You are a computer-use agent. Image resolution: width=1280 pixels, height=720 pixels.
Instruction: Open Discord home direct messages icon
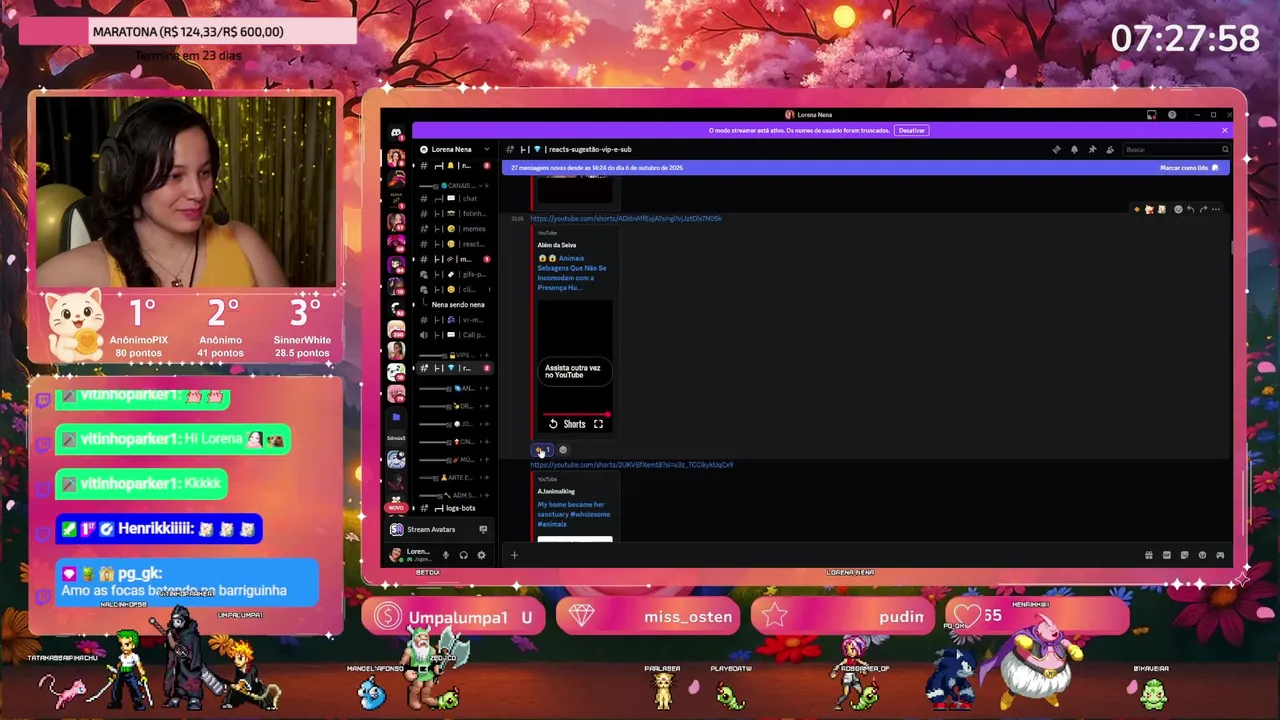coord(396,132)
